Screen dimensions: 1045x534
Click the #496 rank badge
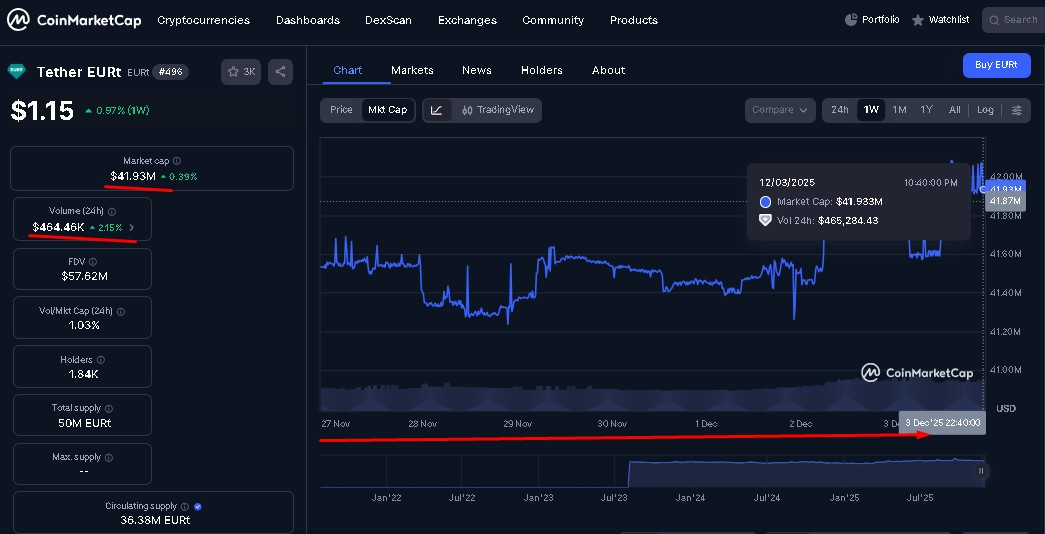171,72
